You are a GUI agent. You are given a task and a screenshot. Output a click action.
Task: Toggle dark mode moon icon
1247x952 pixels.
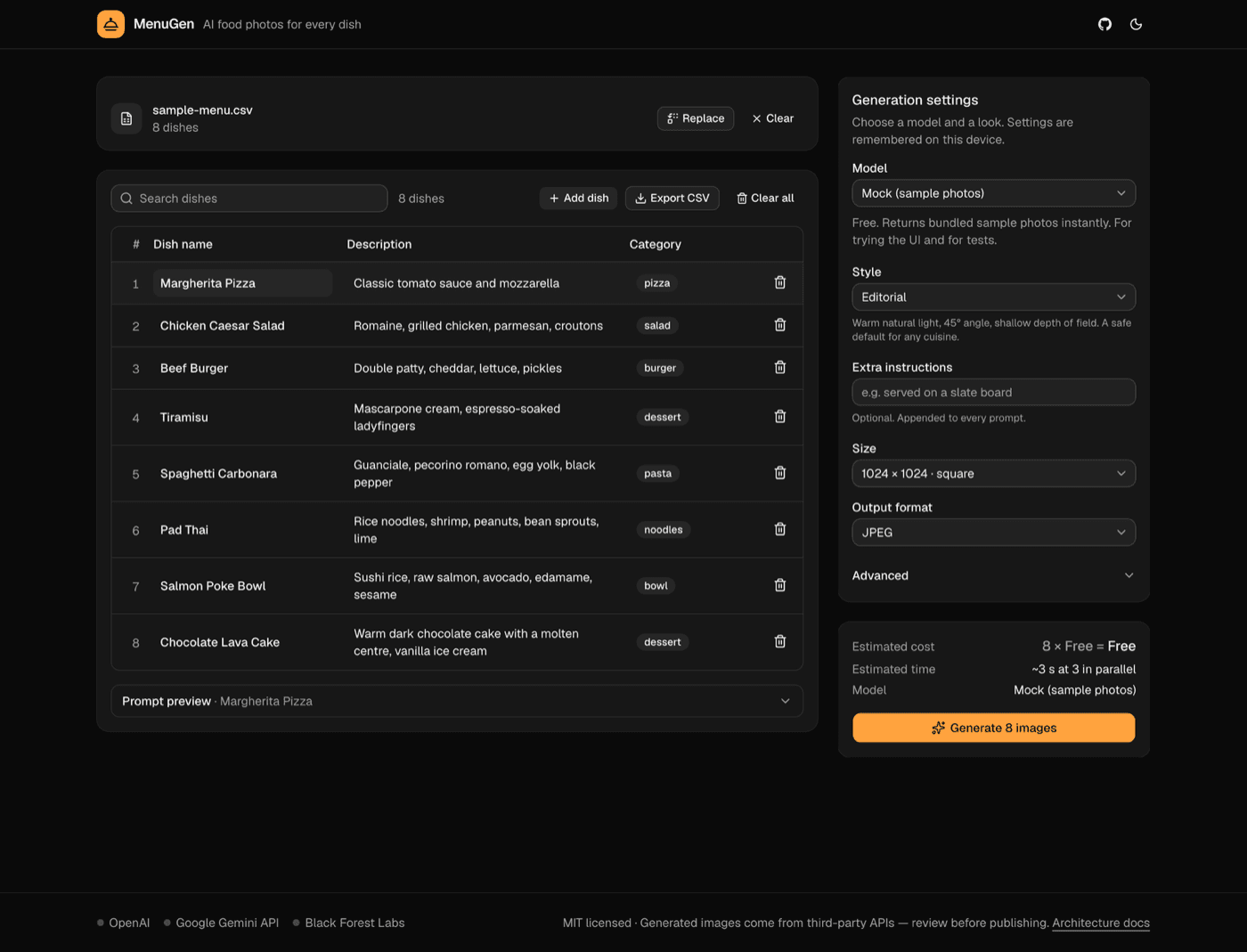[1136, 24]
